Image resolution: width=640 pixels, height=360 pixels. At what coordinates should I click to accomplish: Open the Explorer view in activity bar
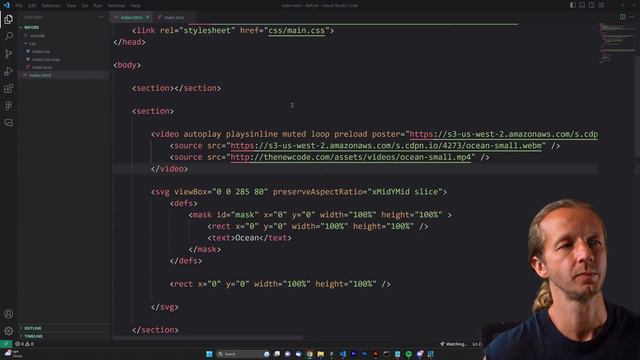coord(9,19)
